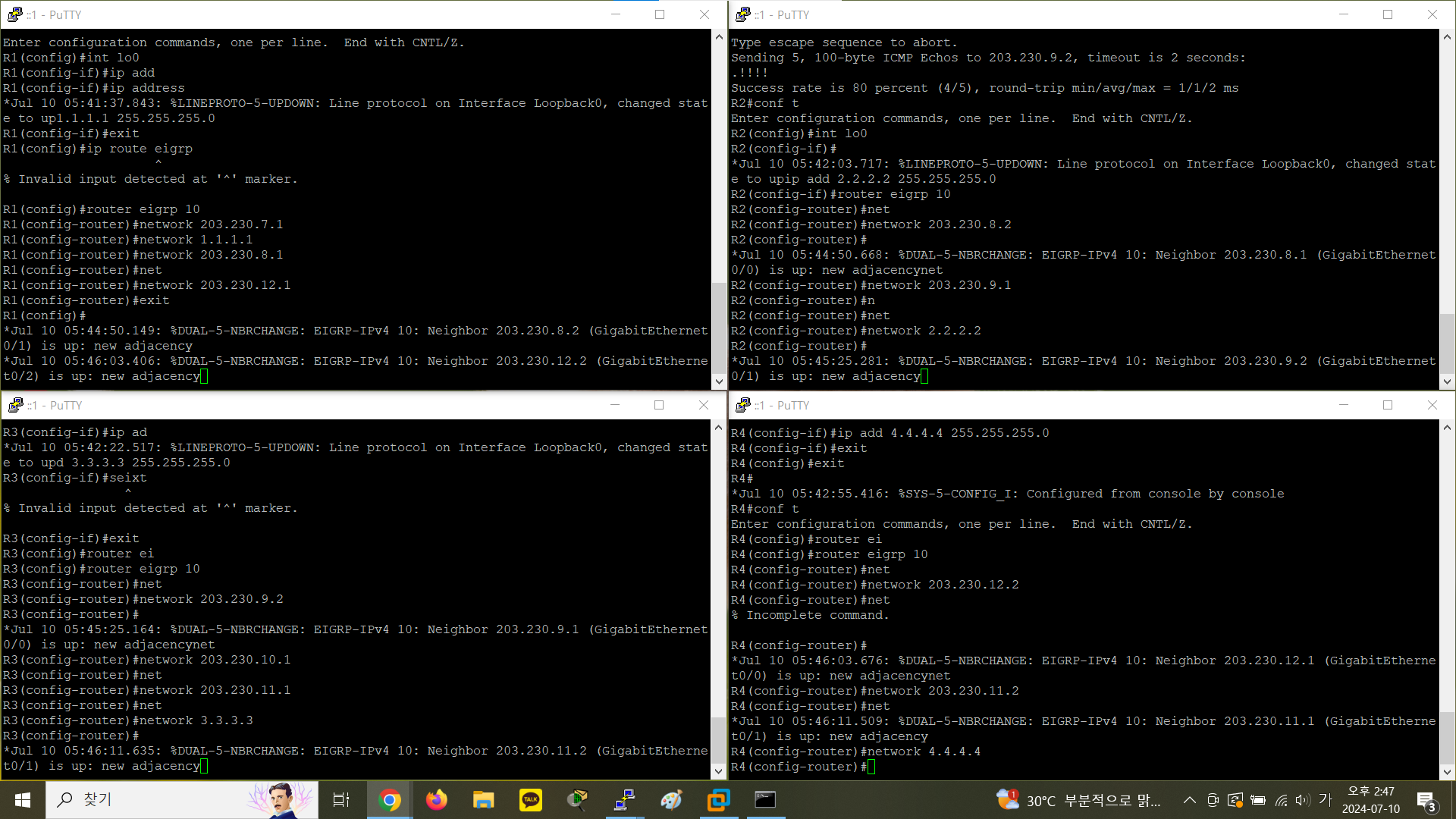Click the taskbar search box
This screenshot has height=819, width=1456.
point(152,800)
